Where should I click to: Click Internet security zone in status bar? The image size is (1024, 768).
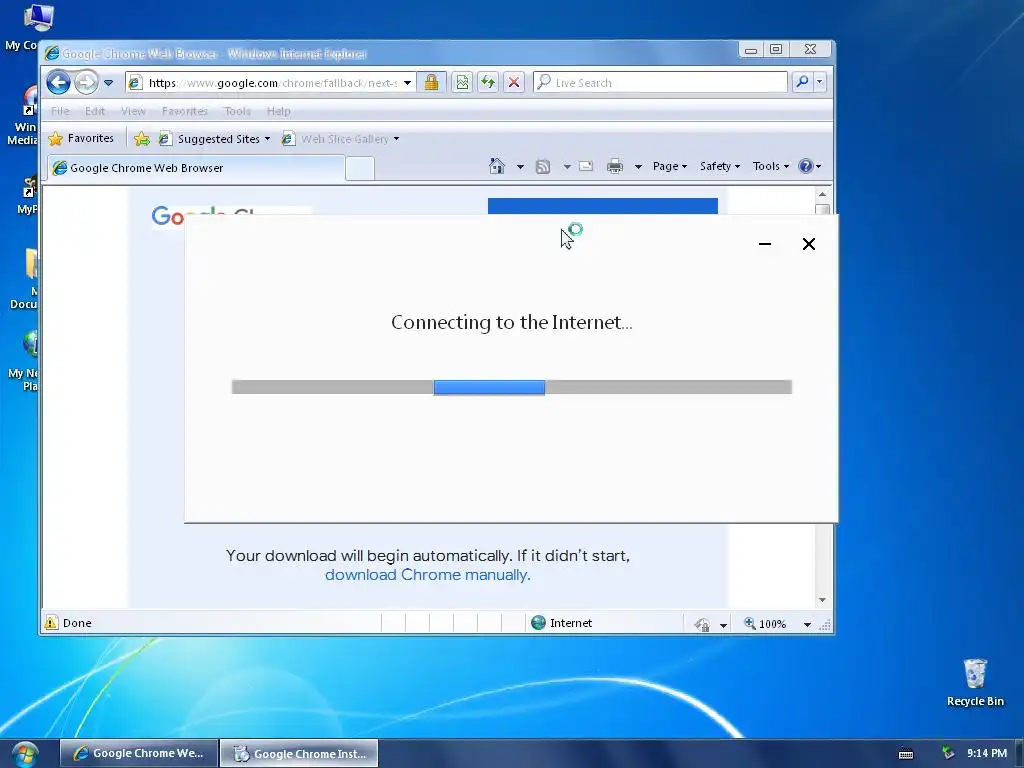[x=562, y=623]
